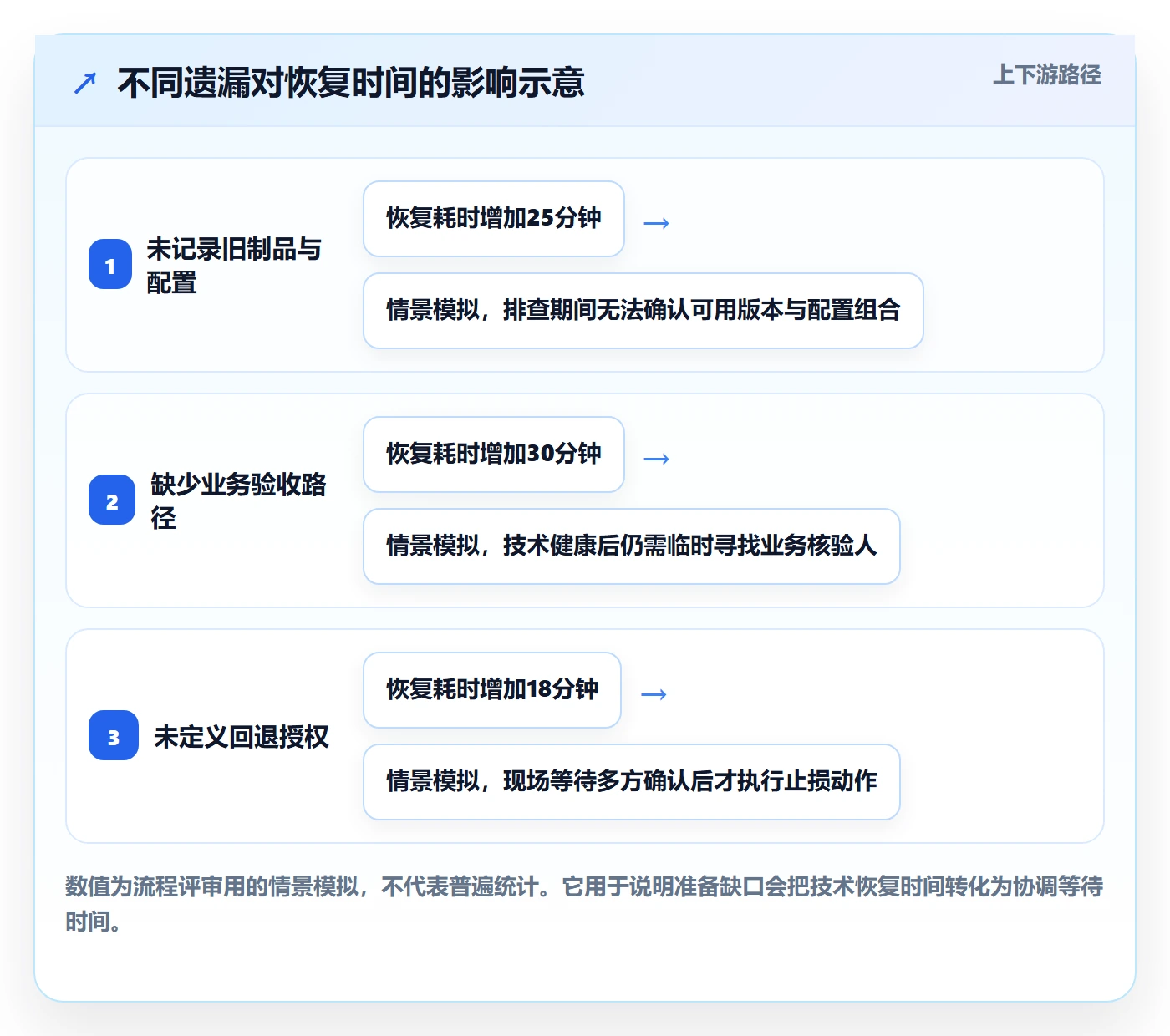Select the 恢复耗时增加30分钟 box
Viewport: 1170px width, 1036px height.
click(x=494, y=455)
